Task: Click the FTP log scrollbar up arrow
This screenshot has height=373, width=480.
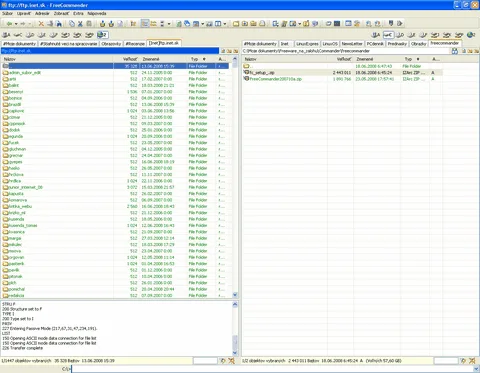Action: click(235, 304)
